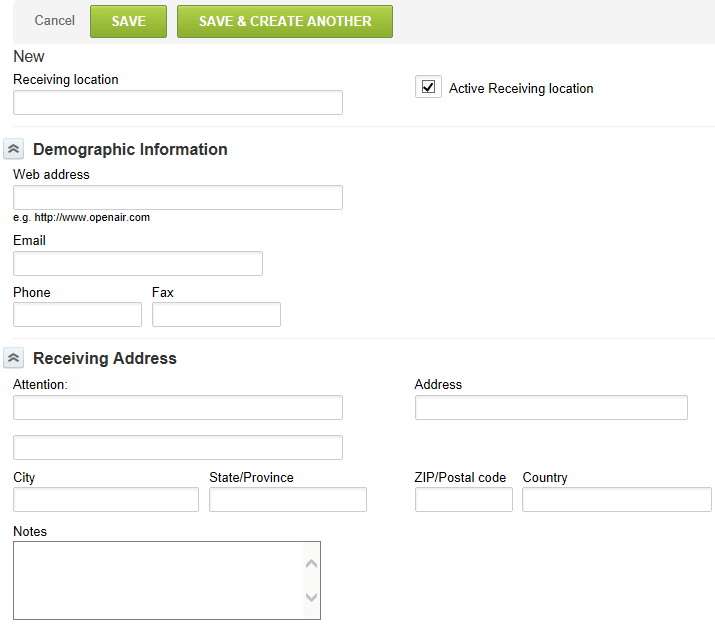Focus the Receiving location name field
Screen dimensions: 715x624
pyautogui.click(x=178, y=102)
